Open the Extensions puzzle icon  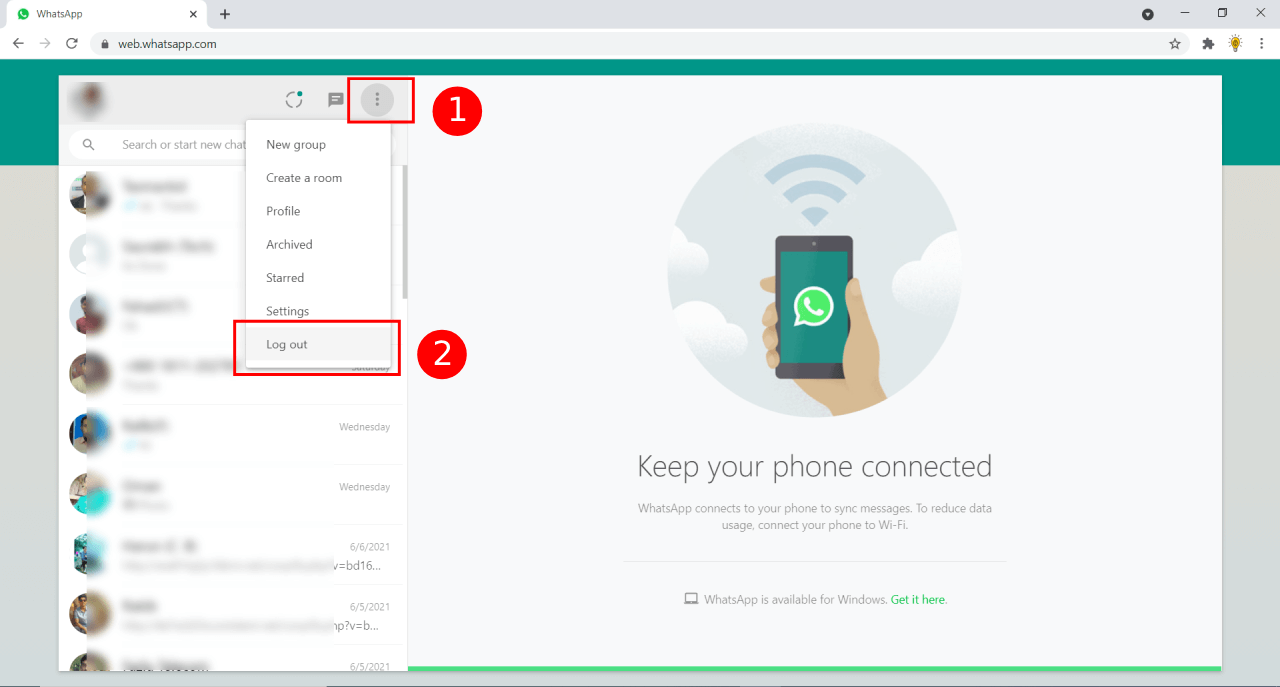[x=1208, y=44]
